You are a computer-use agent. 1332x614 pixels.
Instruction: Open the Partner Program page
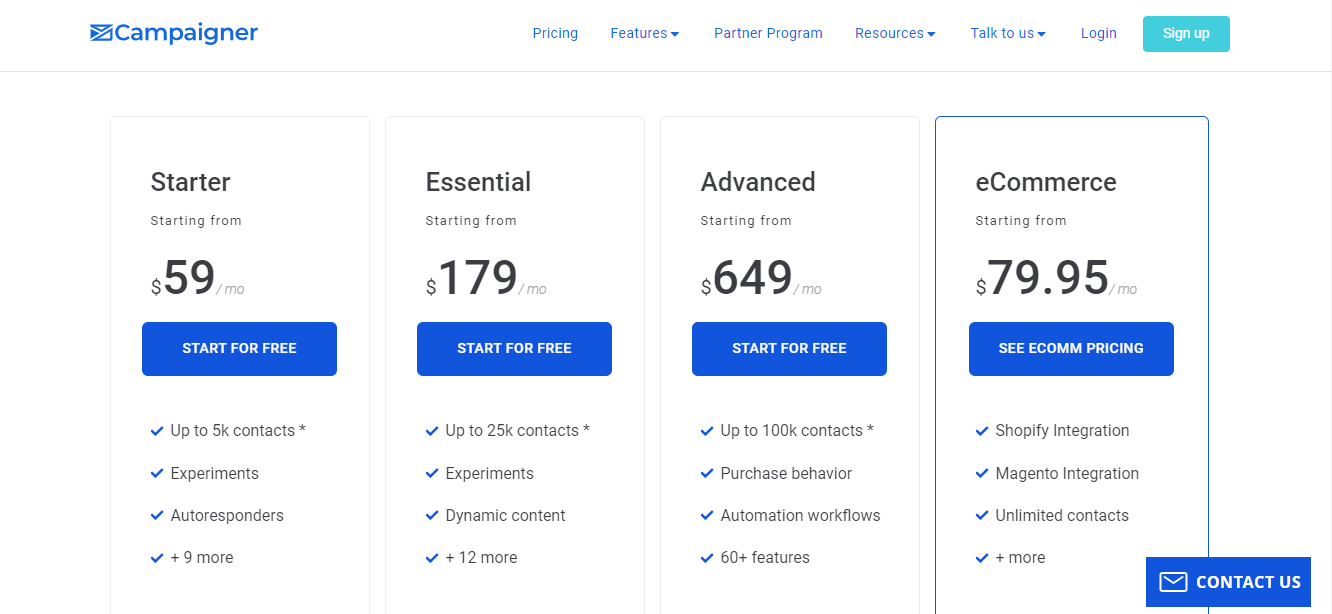pos(768,33)
